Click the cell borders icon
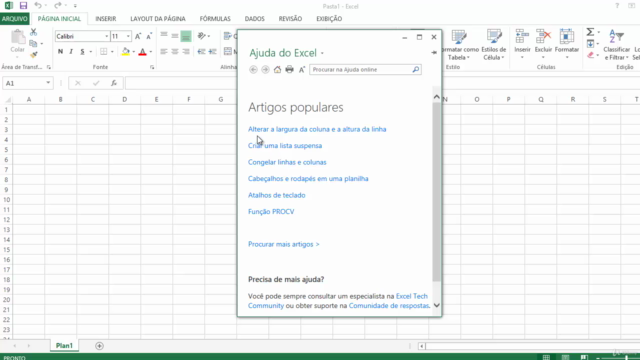640x360 pixels. click(x=104, y=51)
